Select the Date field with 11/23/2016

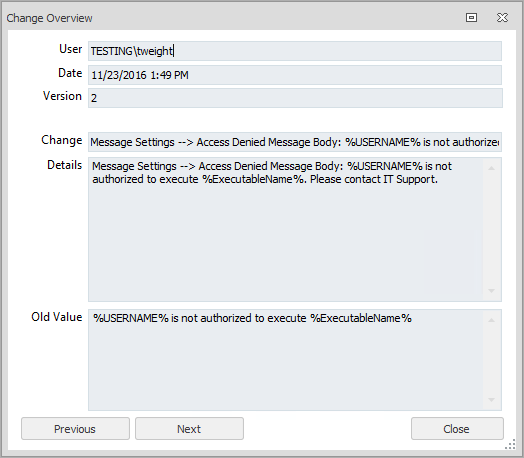point(295,75)
